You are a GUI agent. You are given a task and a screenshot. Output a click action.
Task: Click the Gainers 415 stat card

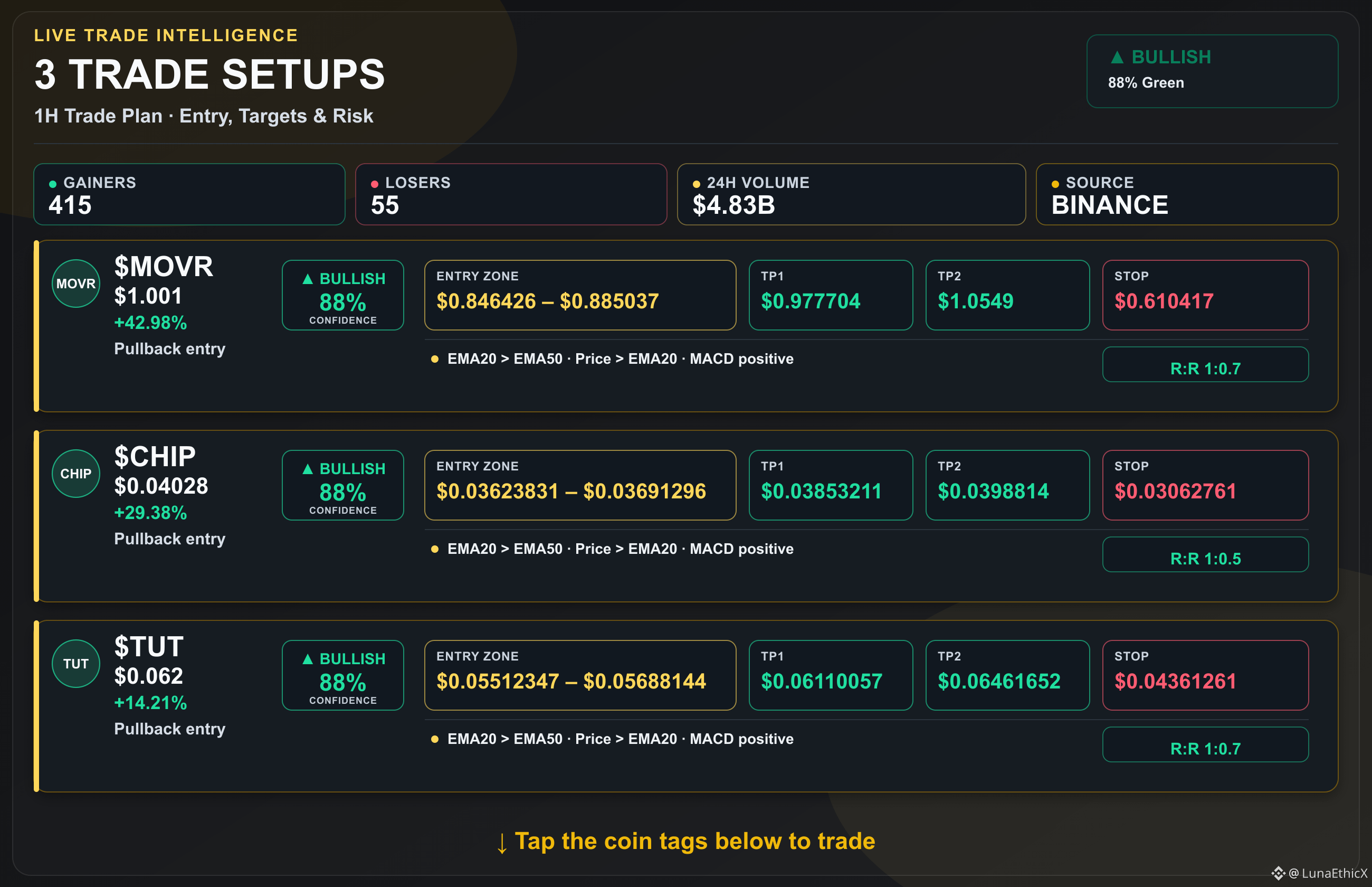(x=189, y=194)
